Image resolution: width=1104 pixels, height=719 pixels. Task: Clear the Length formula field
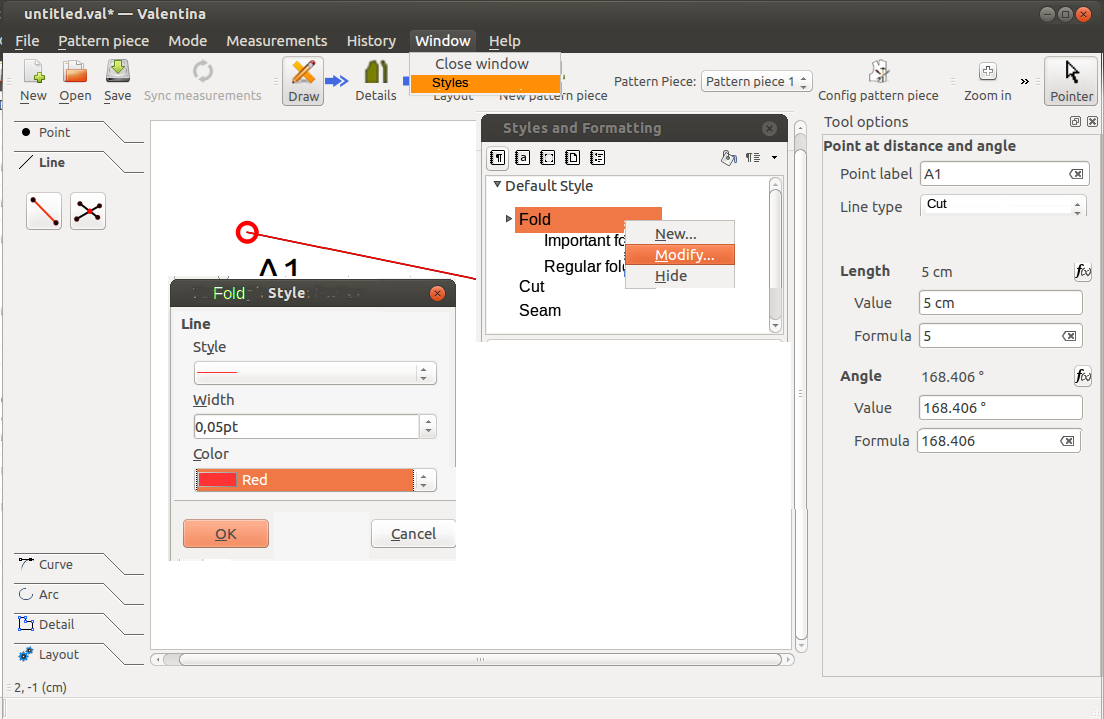point(1069,336)
